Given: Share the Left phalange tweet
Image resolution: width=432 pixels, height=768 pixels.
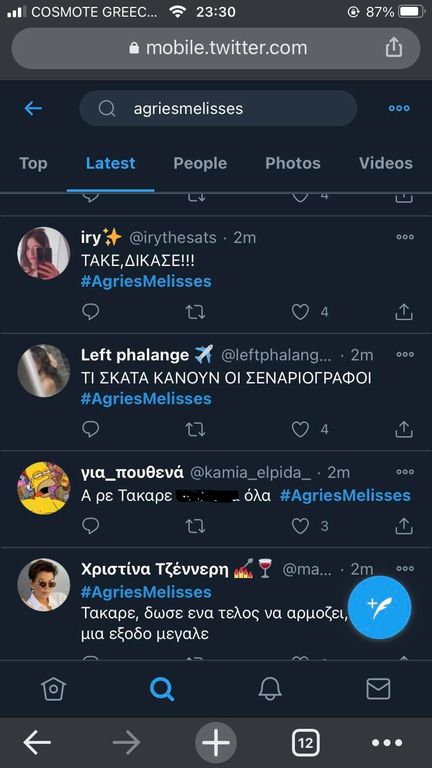Looking at the screenshot, I should point(404,430).
